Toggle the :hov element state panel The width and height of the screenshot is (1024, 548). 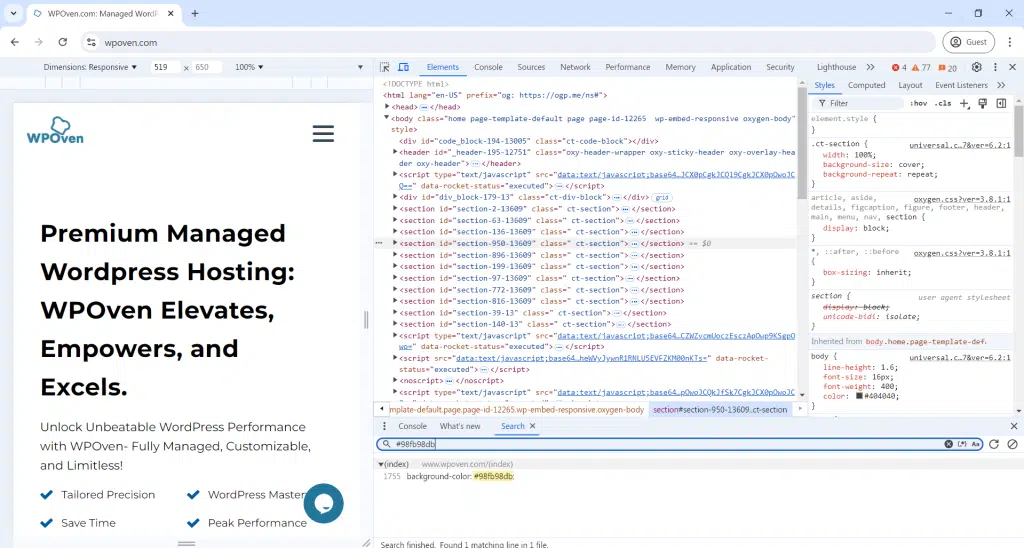[x=919, y=103]
